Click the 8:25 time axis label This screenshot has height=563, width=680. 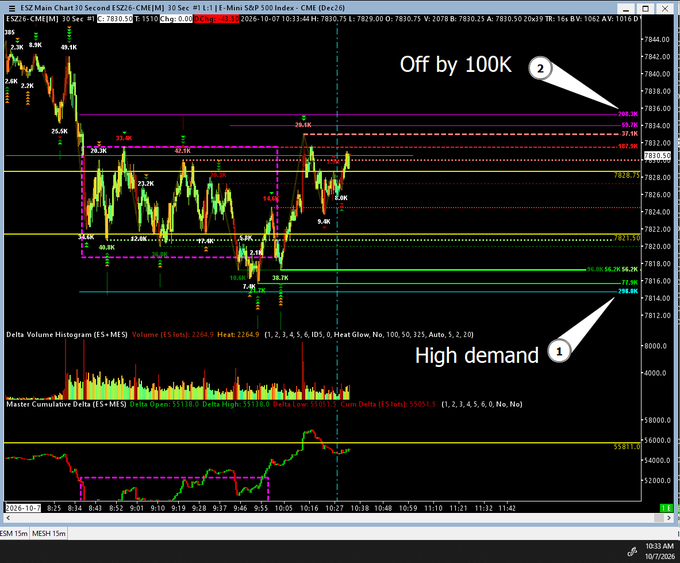point(54,508)
